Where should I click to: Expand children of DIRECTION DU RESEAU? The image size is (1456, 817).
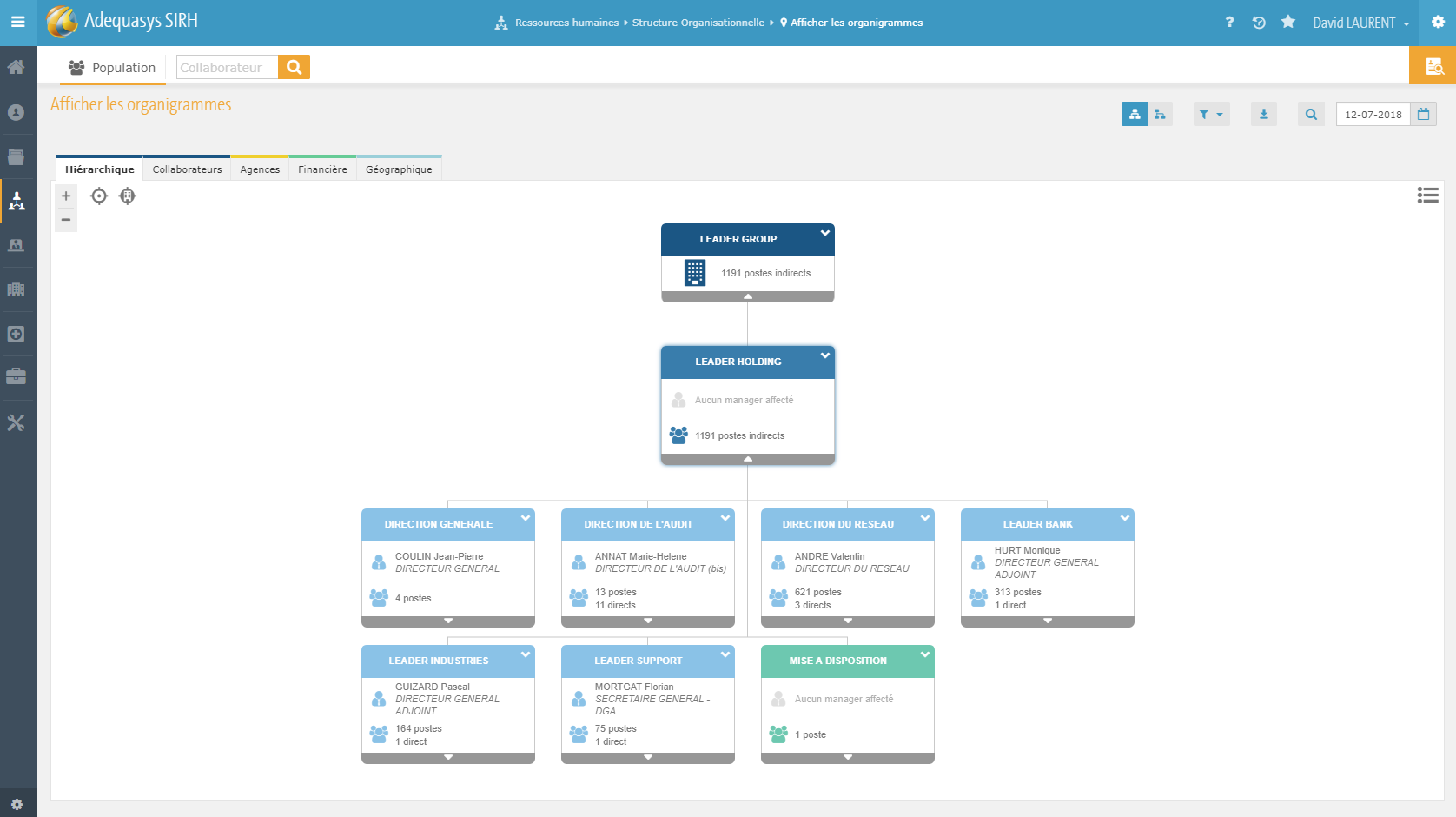click(848, 621)
